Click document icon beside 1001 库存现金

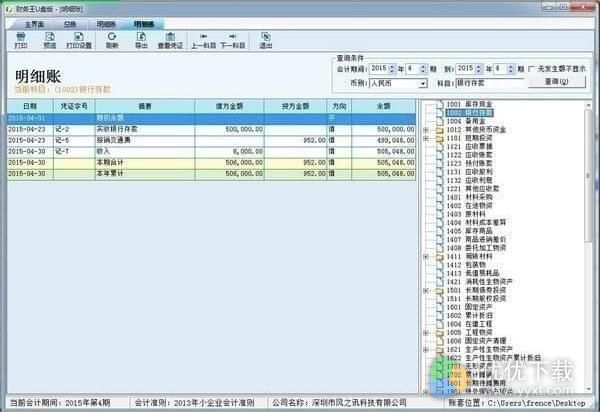pos(440,104)
